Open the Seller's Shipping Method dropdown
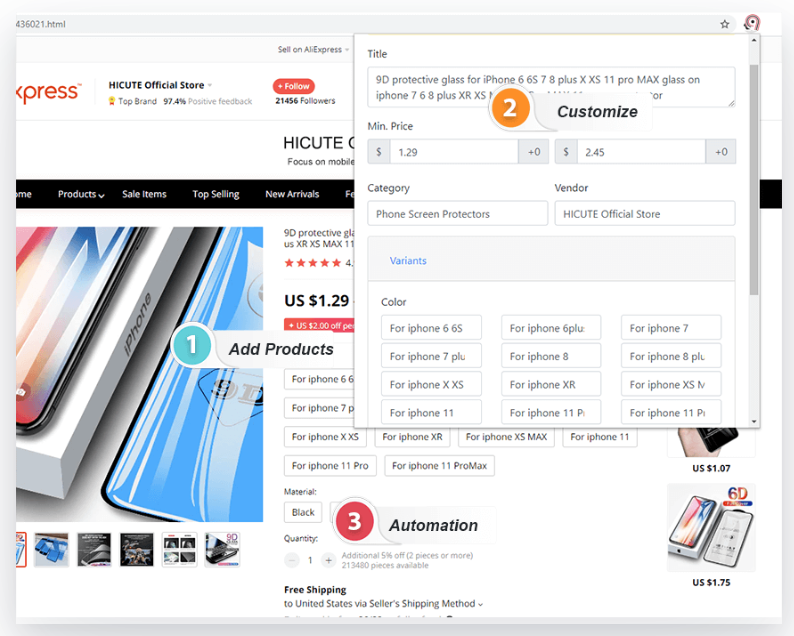This screenshot has width=794, height=636. [x=383, y=604]
